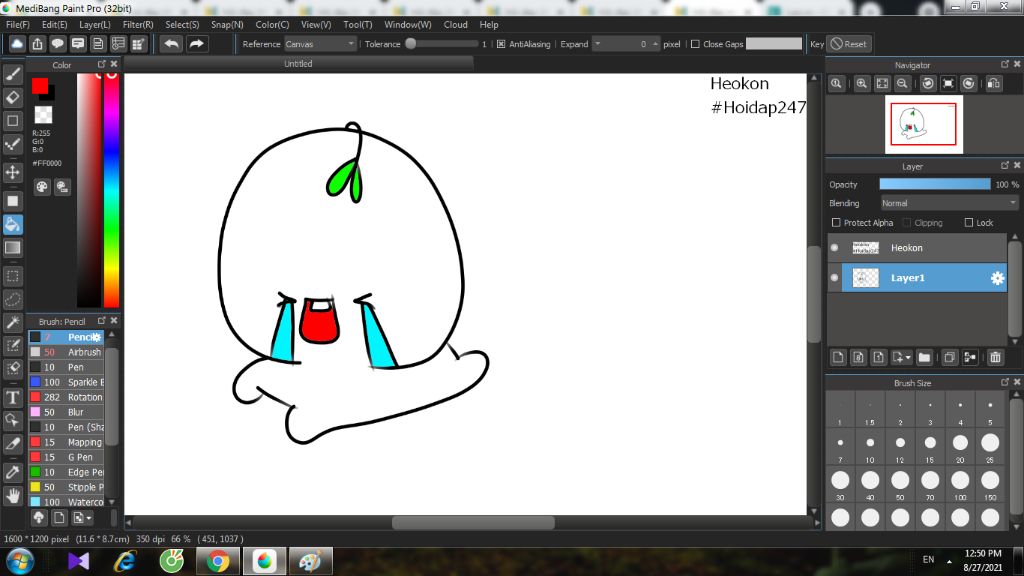1024x576 pixels.
Task: Click the layer Opacity slider
Action: click(935, 185)
